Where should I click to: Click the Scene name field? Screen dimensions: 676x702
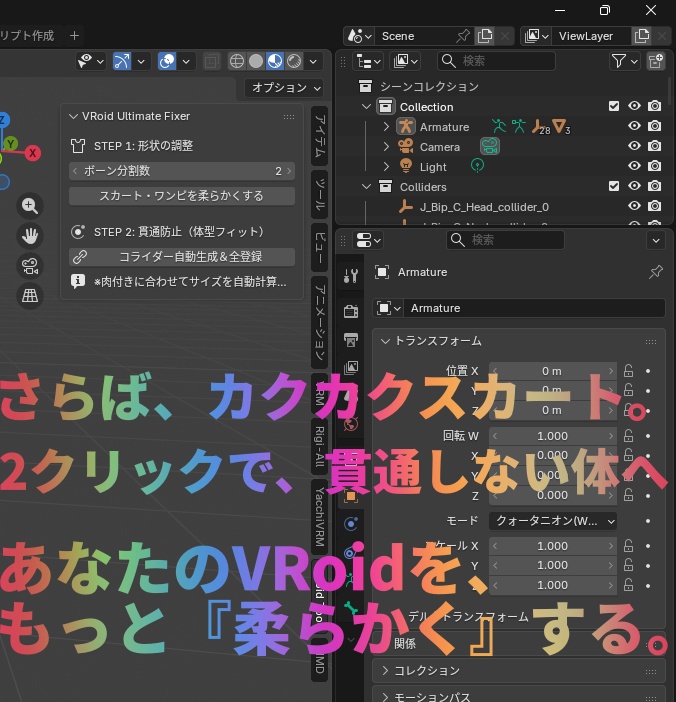(x=414, y=36)
